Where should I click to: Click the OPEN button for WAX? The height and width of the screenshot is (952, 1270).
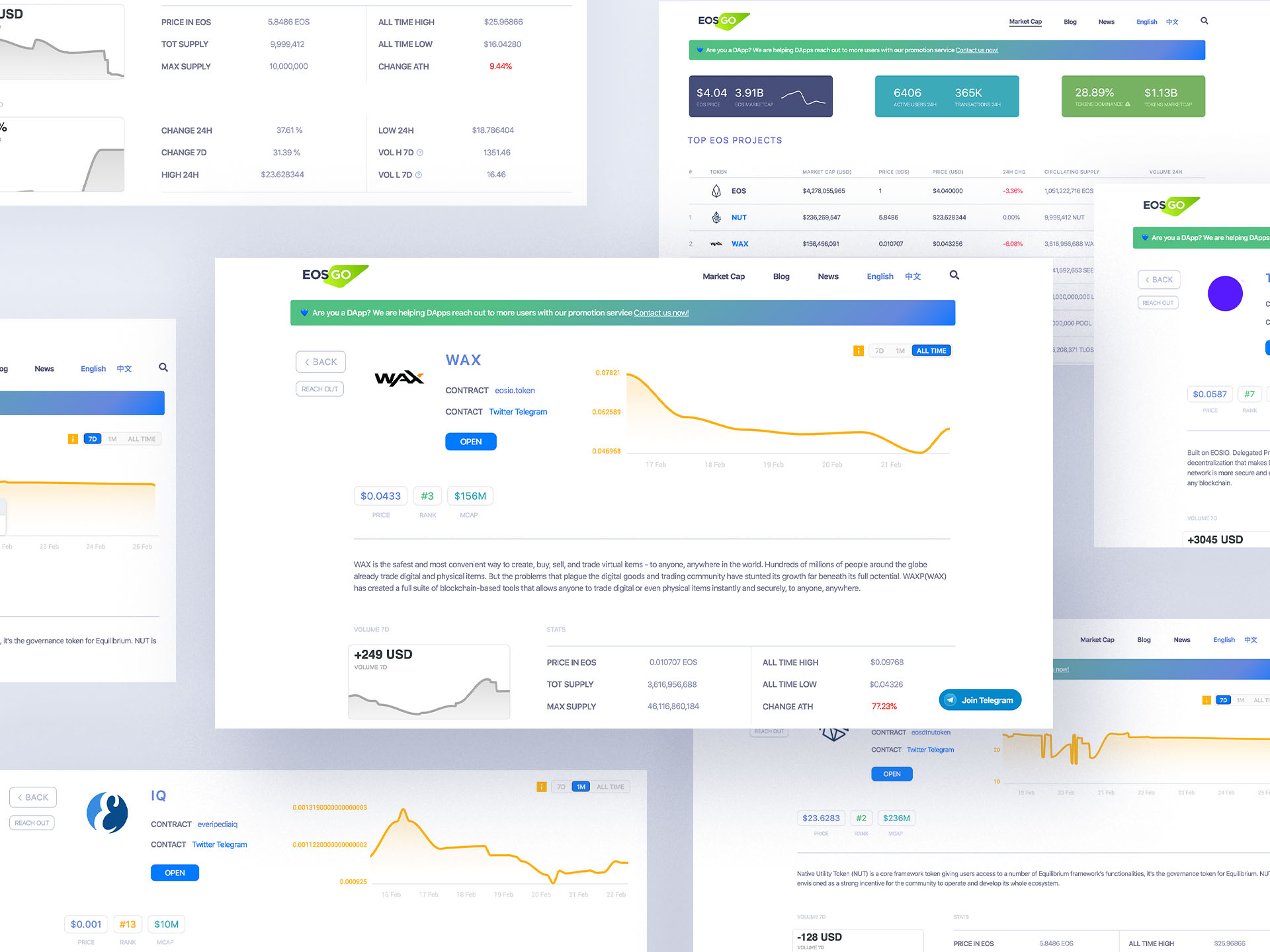coord(469,441)
